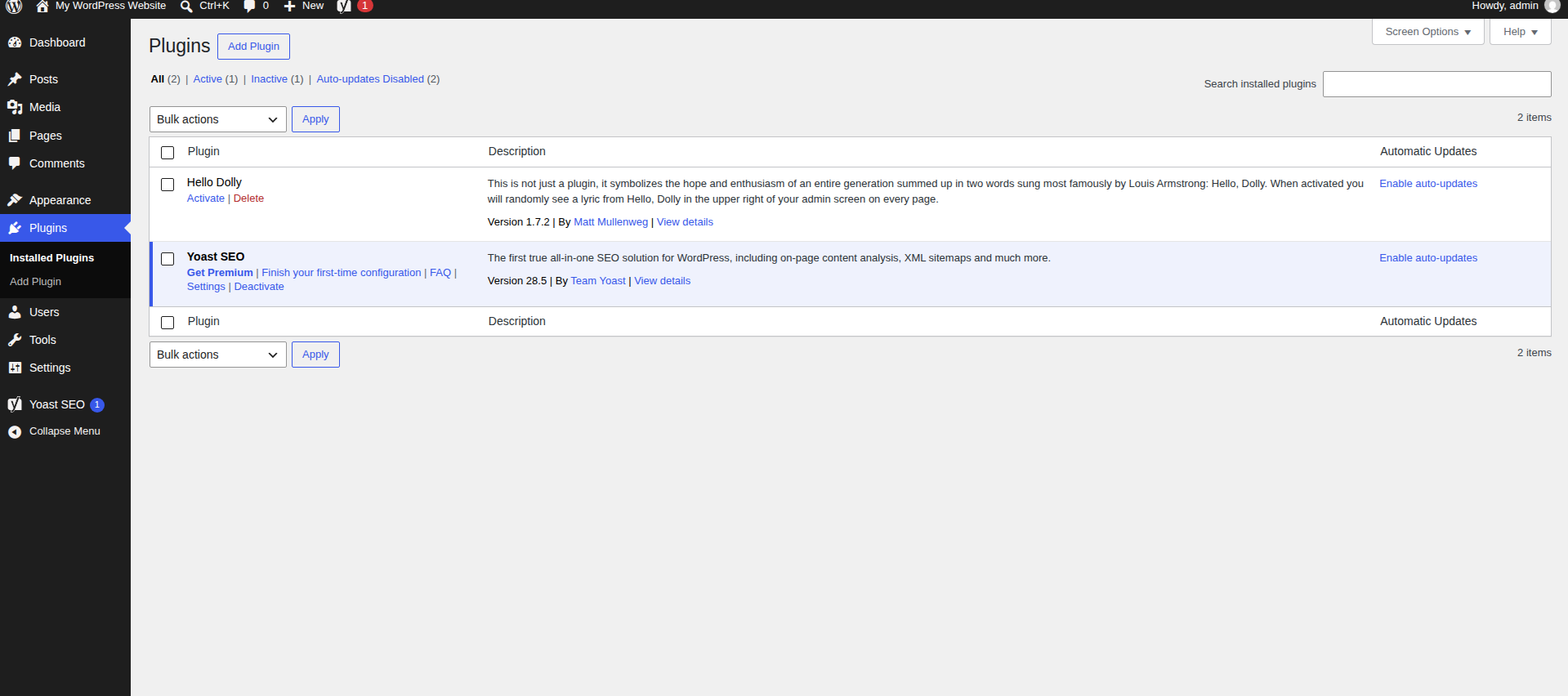Screen dimensions: 1568x696
Task: Focus the Search installed plugins field
Action: pos(1436,84)
